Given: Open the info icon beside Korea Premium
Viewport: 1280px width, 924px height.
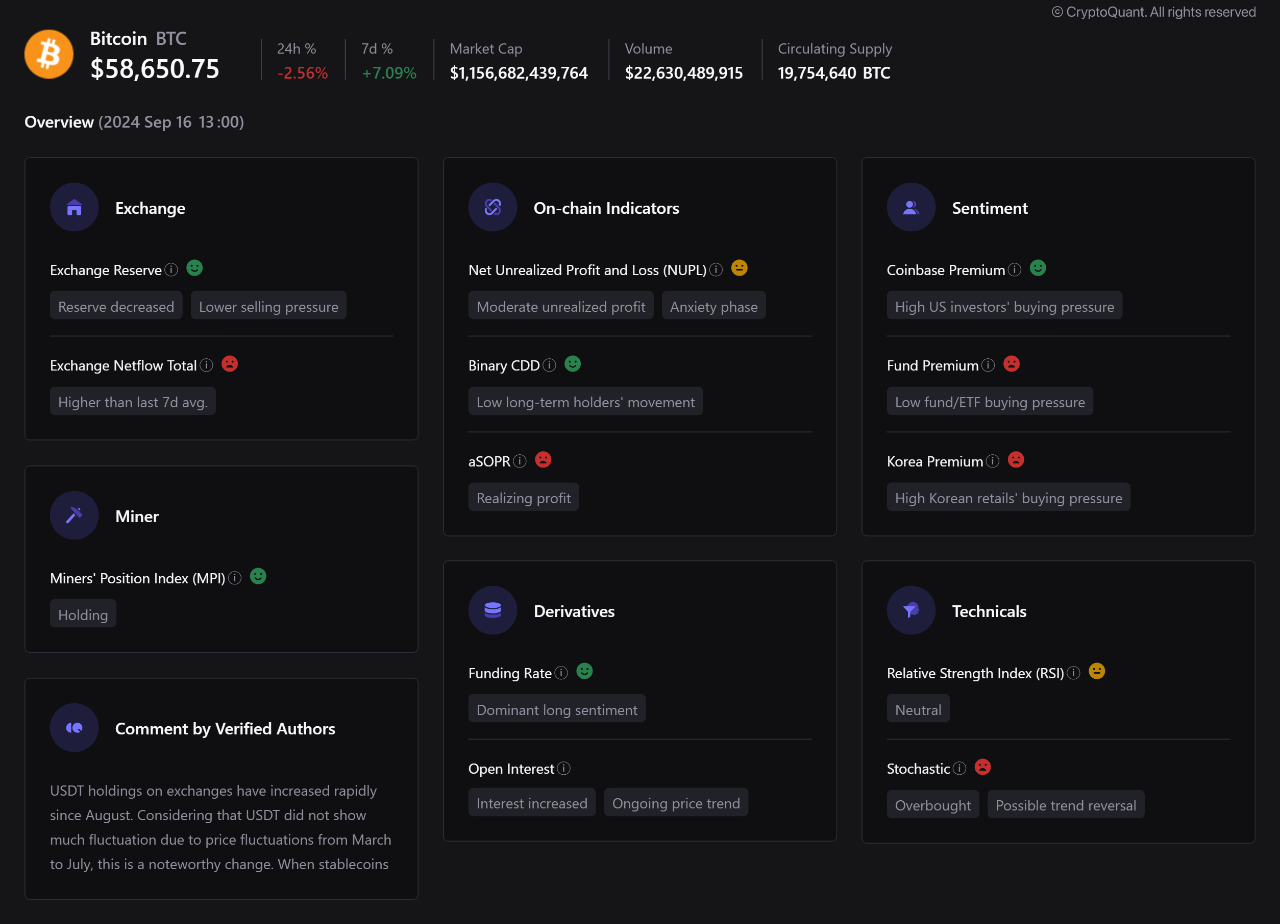Looking at the screenshot, I should pyautogui.click(x=993, y=462).
